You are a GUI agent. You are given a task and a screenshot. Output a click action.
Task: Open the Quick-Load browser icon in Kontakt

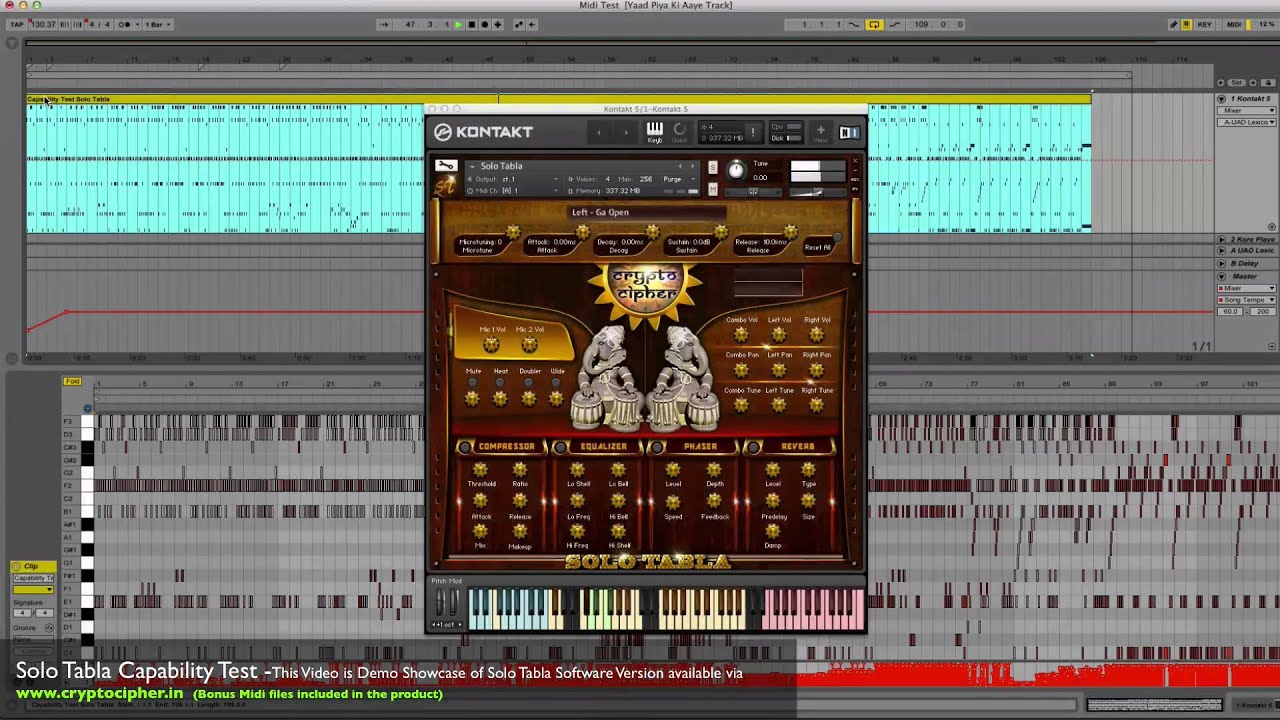click(680, 131)
